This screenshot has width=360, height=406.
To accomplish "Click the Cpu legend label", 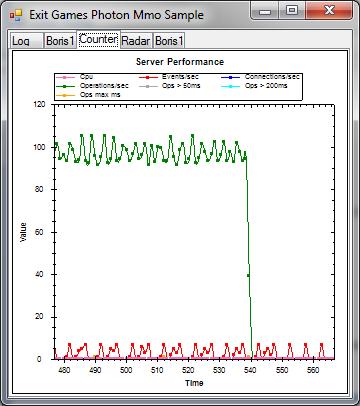I will point(86,77).
